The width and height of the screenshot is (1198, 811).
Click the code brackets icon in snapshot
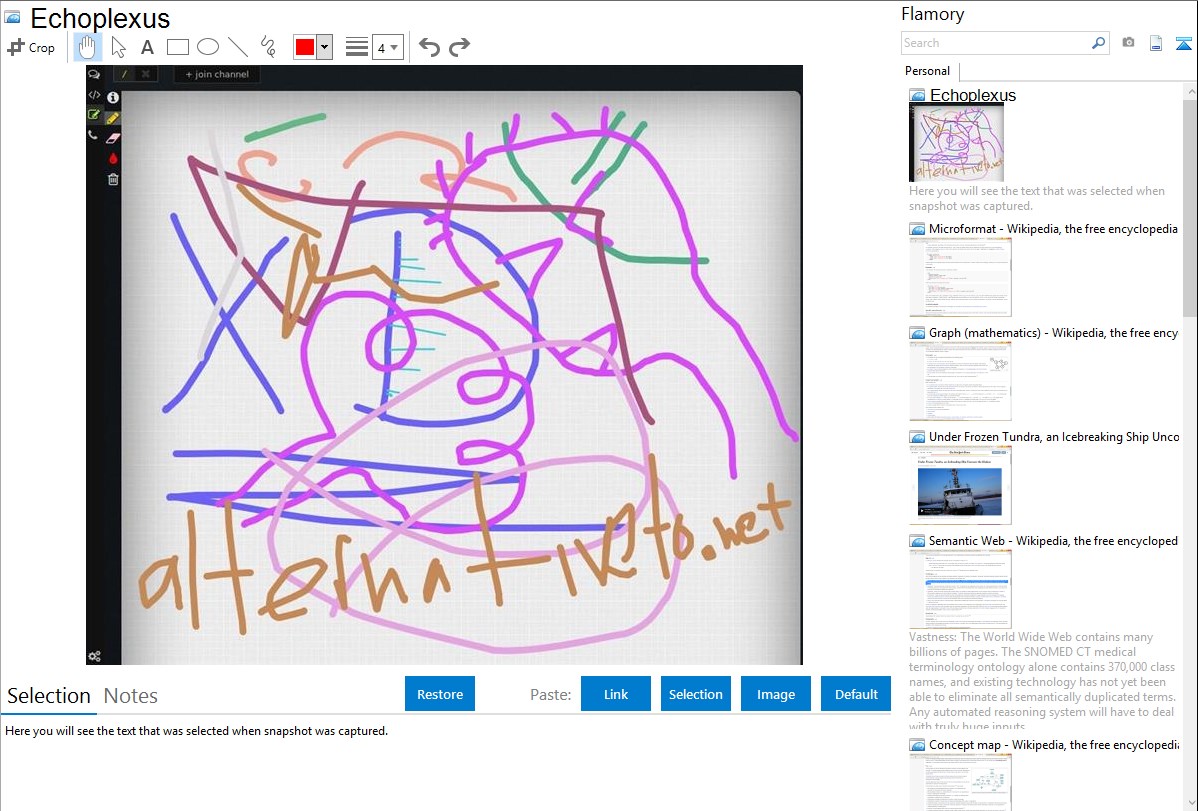[94, 95]
